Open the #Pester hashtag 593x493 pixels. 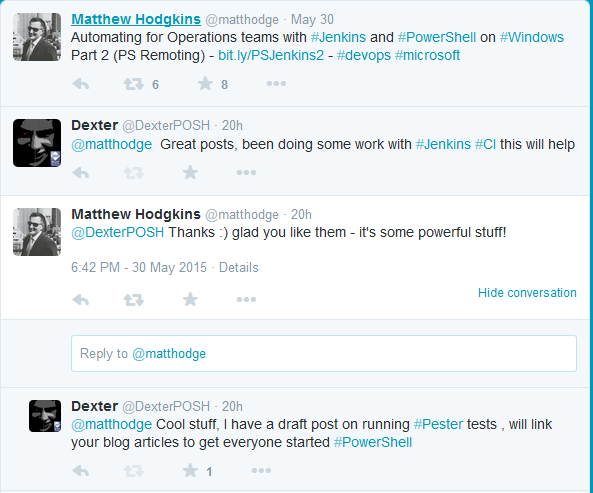click(438, 424)
